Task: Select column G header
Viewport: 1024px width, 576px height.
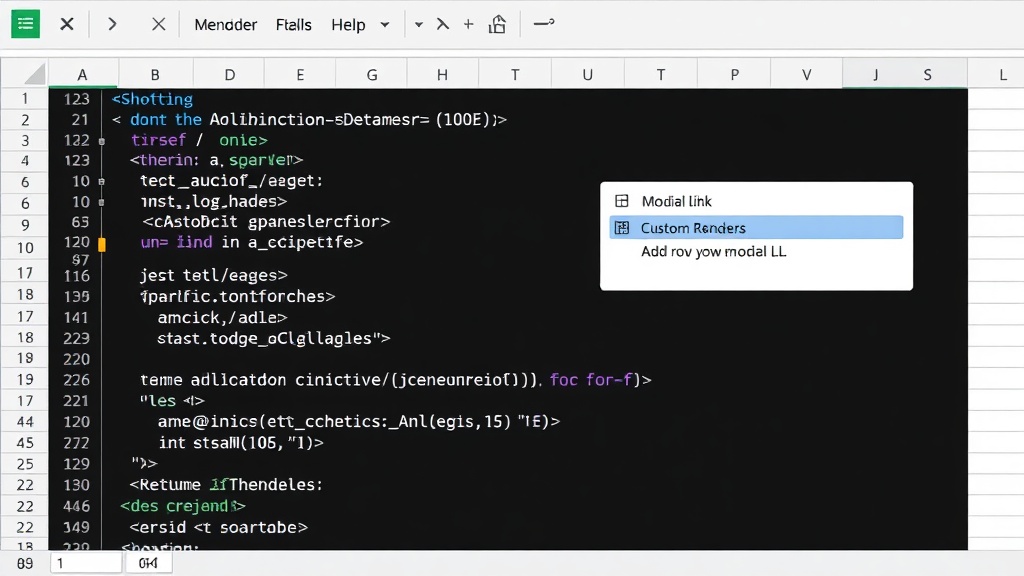Action: tap(372, 74)
